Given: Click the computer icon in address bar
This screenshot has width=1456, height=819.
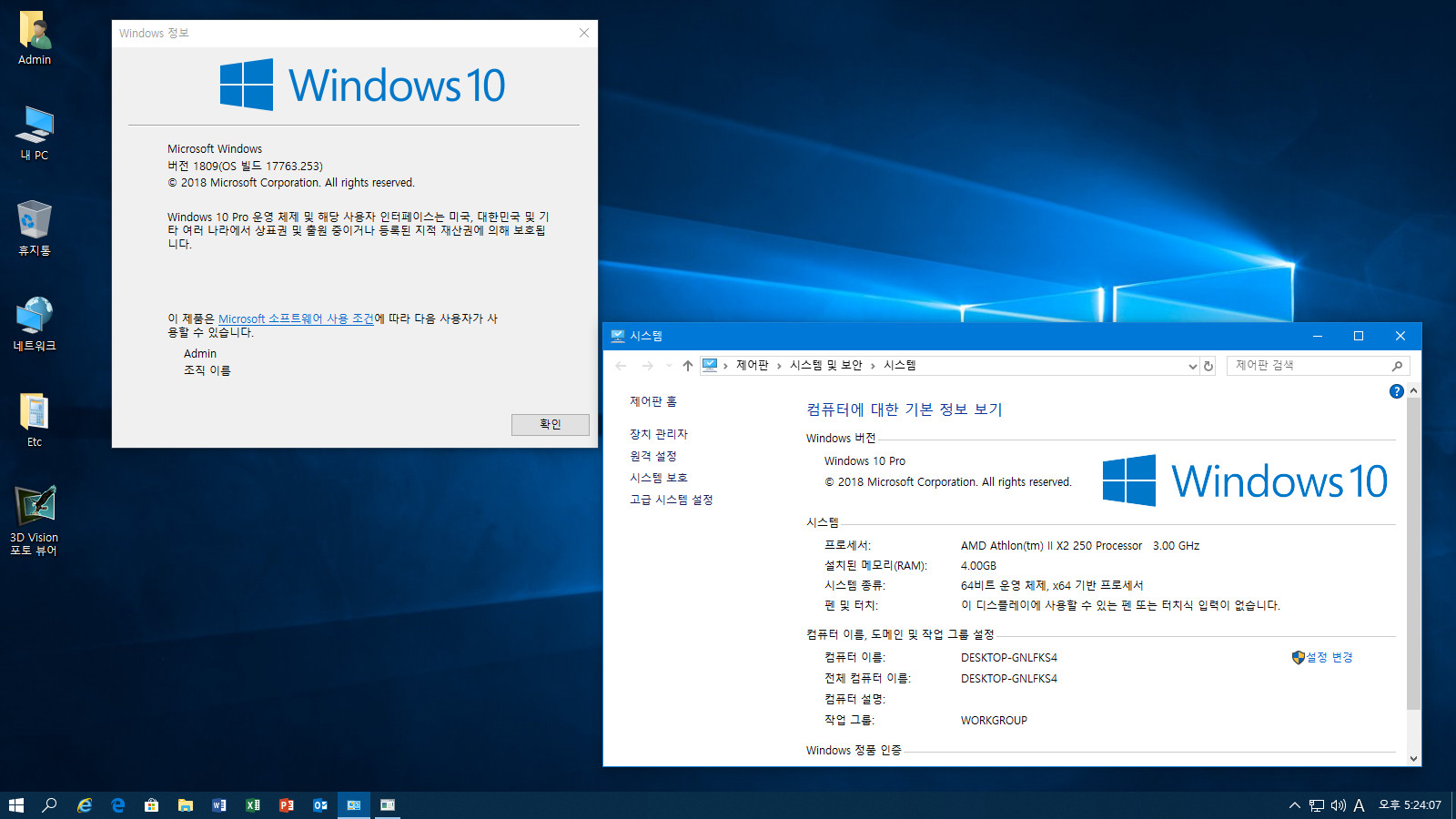Looking at the screenshot, I should coord(710,365).
